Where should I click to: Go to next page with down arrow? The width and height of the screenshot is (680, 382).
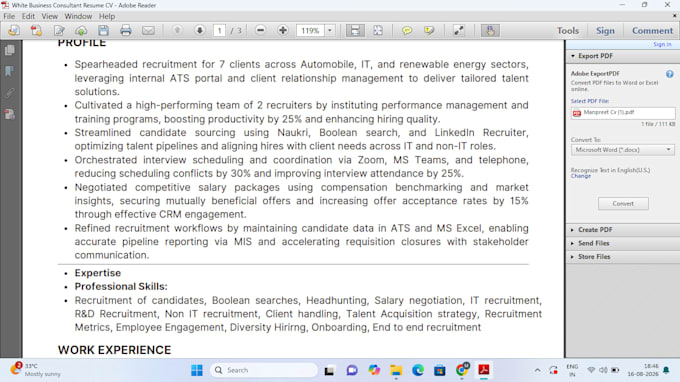[x=199, y=30]
